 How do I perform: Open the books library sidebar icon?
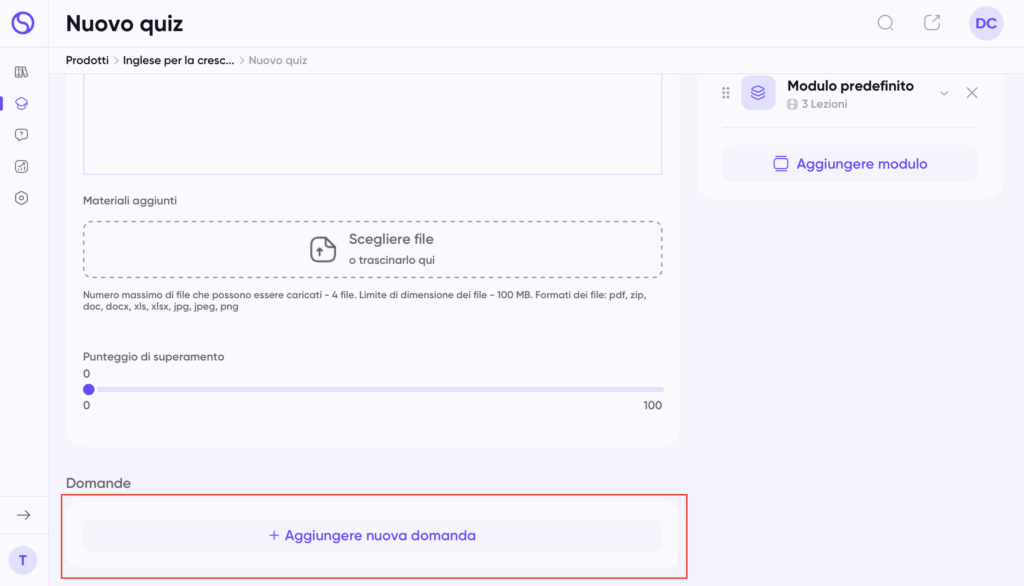(x=22, y=72)
